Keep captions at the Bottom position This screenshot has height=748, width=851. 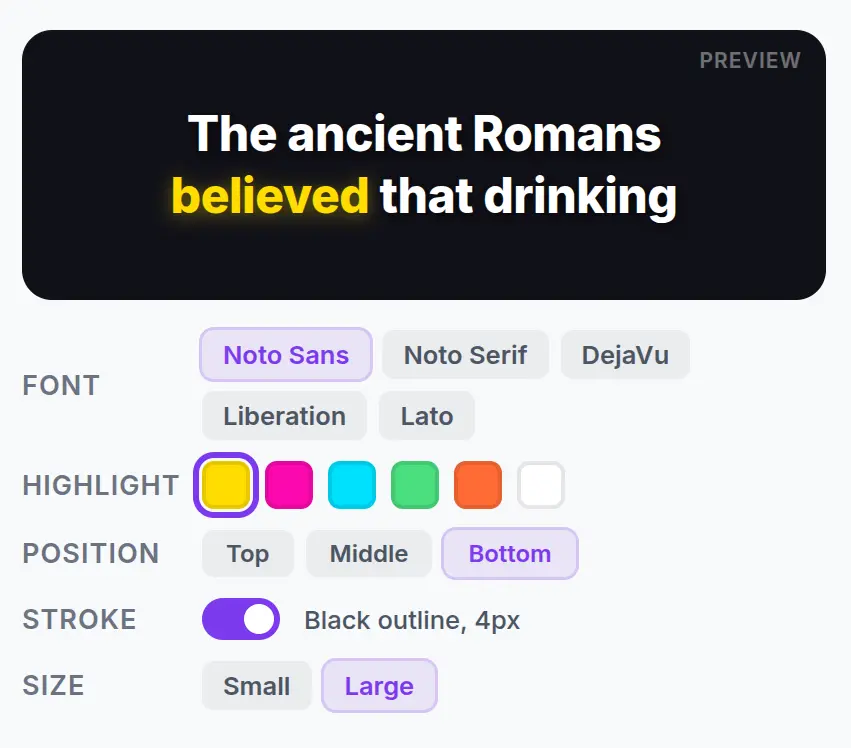[x=510, y=554]
